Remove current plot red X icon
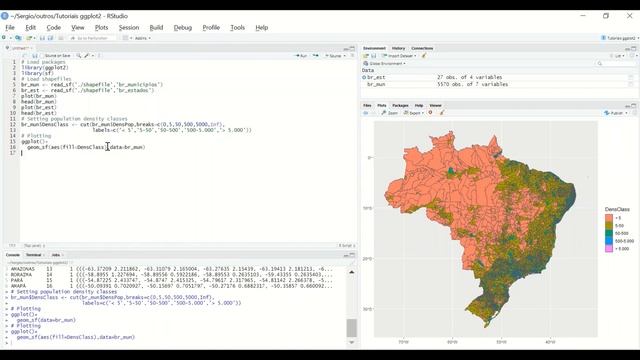This screenshot has width=640, height=360. [x=430, y=113]
